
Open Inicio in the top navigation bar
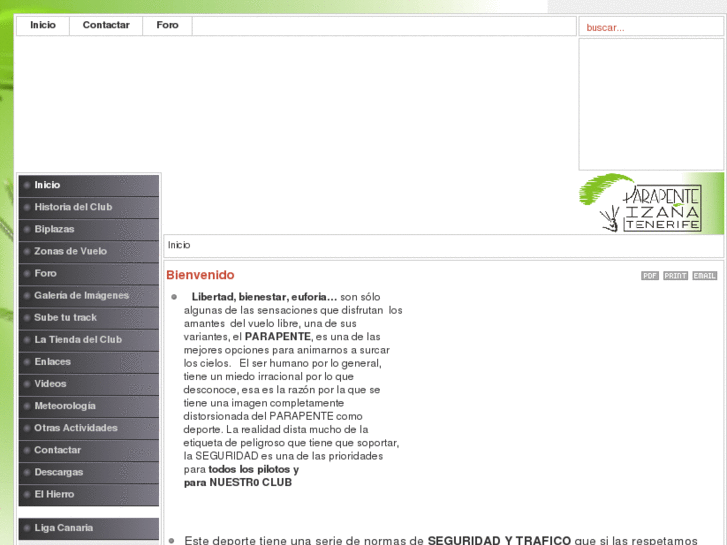tap(43, 25)
